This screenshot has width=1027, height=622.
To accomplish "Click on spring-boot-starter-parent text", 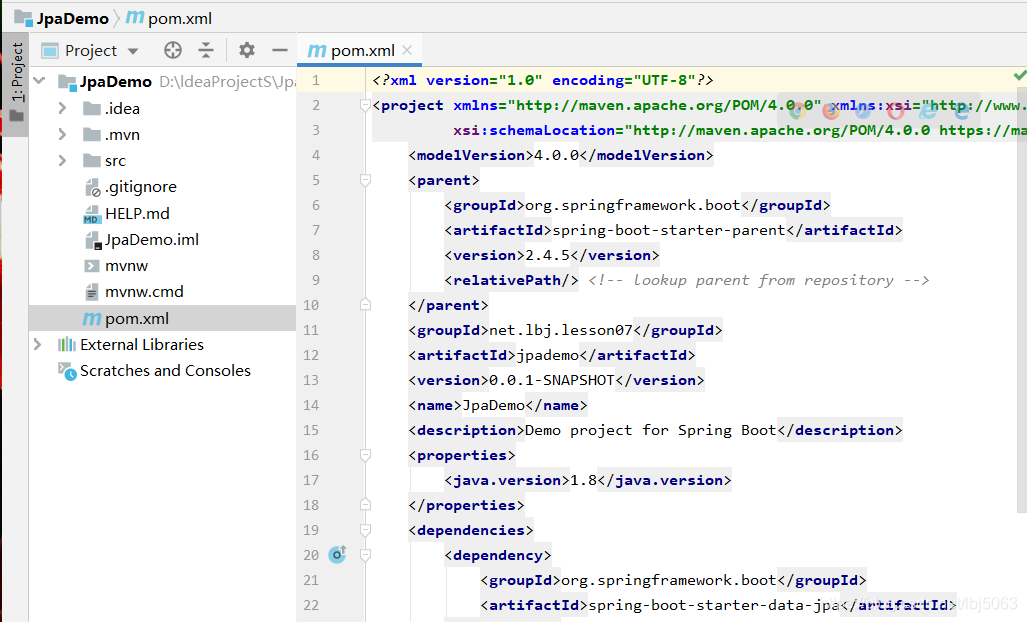I will point(669,230).
